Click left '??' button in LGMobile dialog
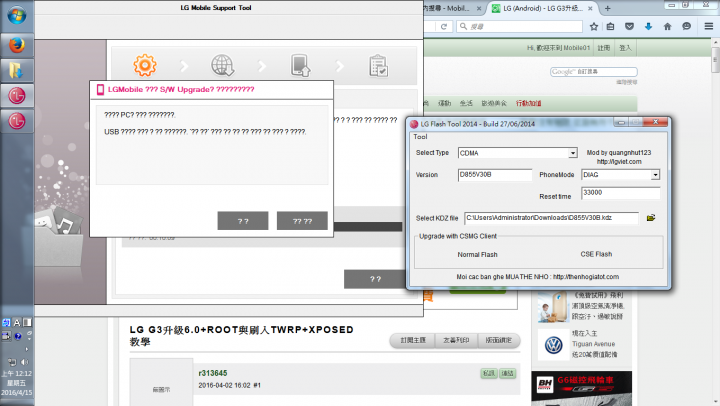 pos(243,221)
